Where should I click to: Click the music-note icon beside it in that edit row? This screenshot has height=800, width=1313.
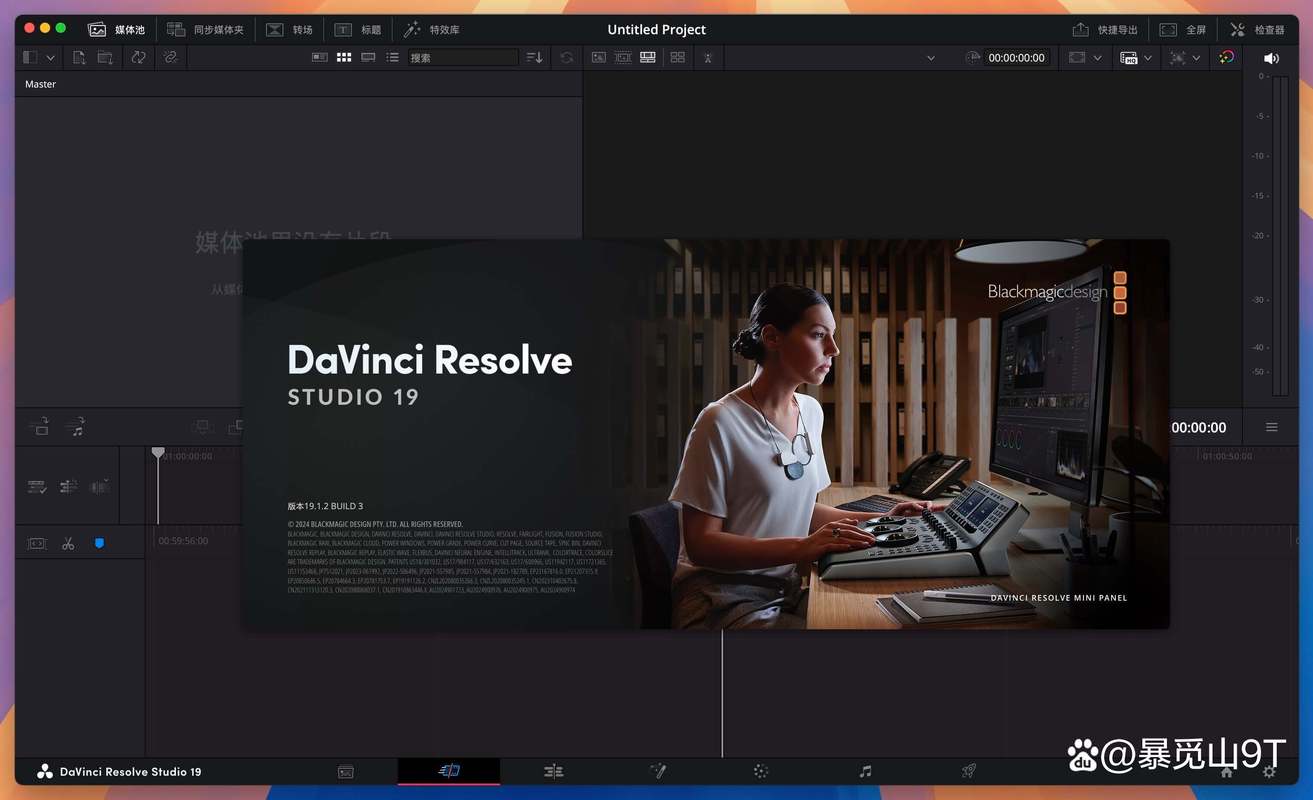tap(76, 427)
